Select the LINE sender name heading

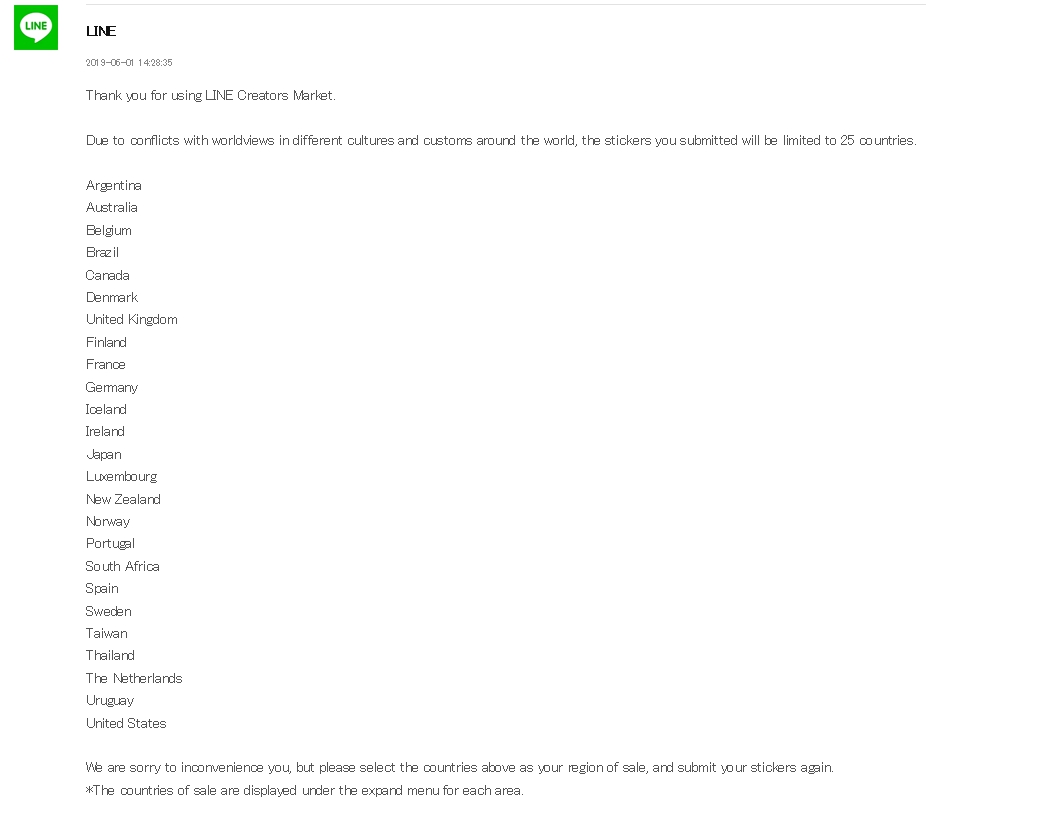[x=101, y=31]
